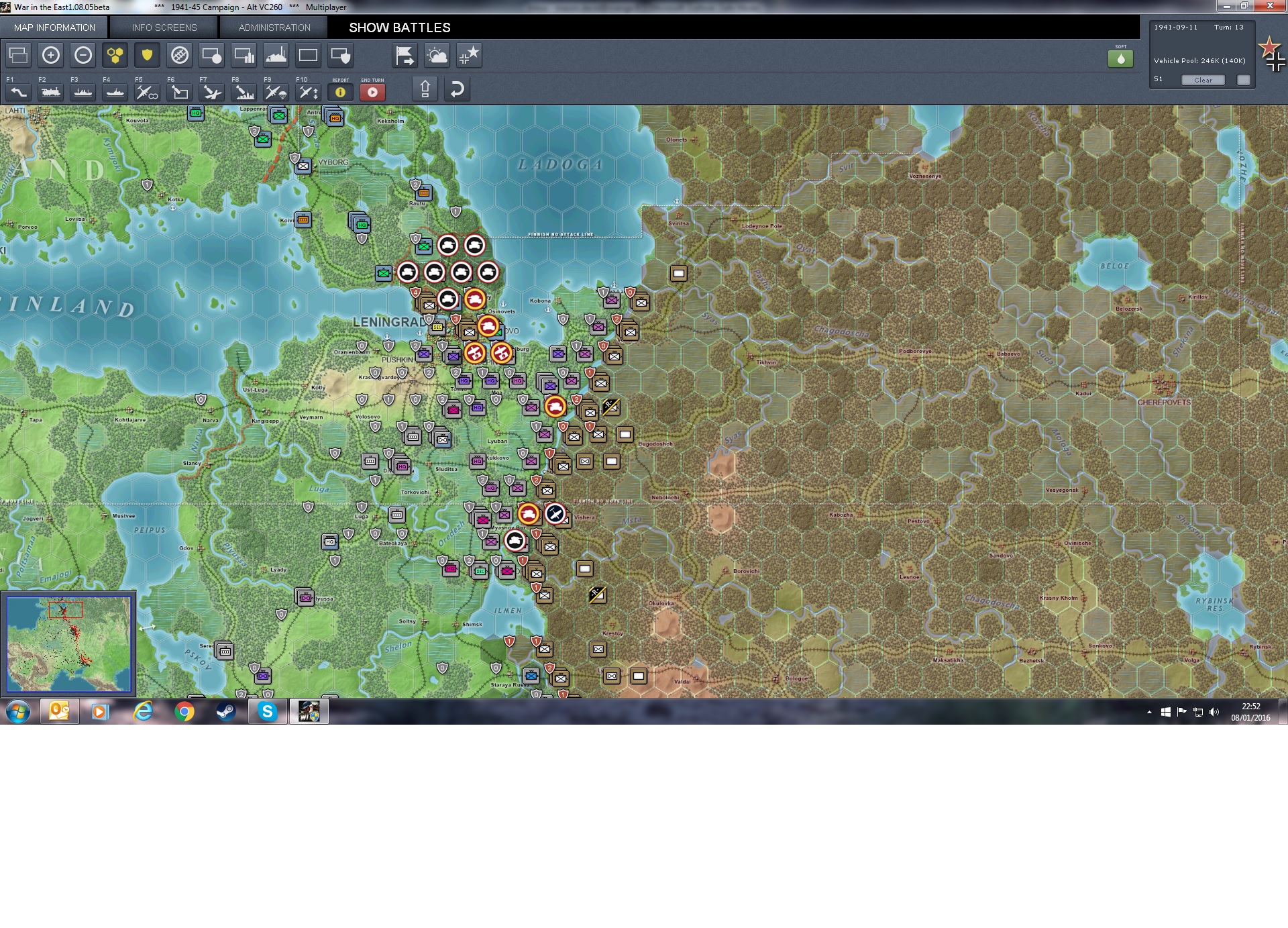Toggle the yellow shield fort levels button
Screen dimensions: 1288x928
point(147,55)
